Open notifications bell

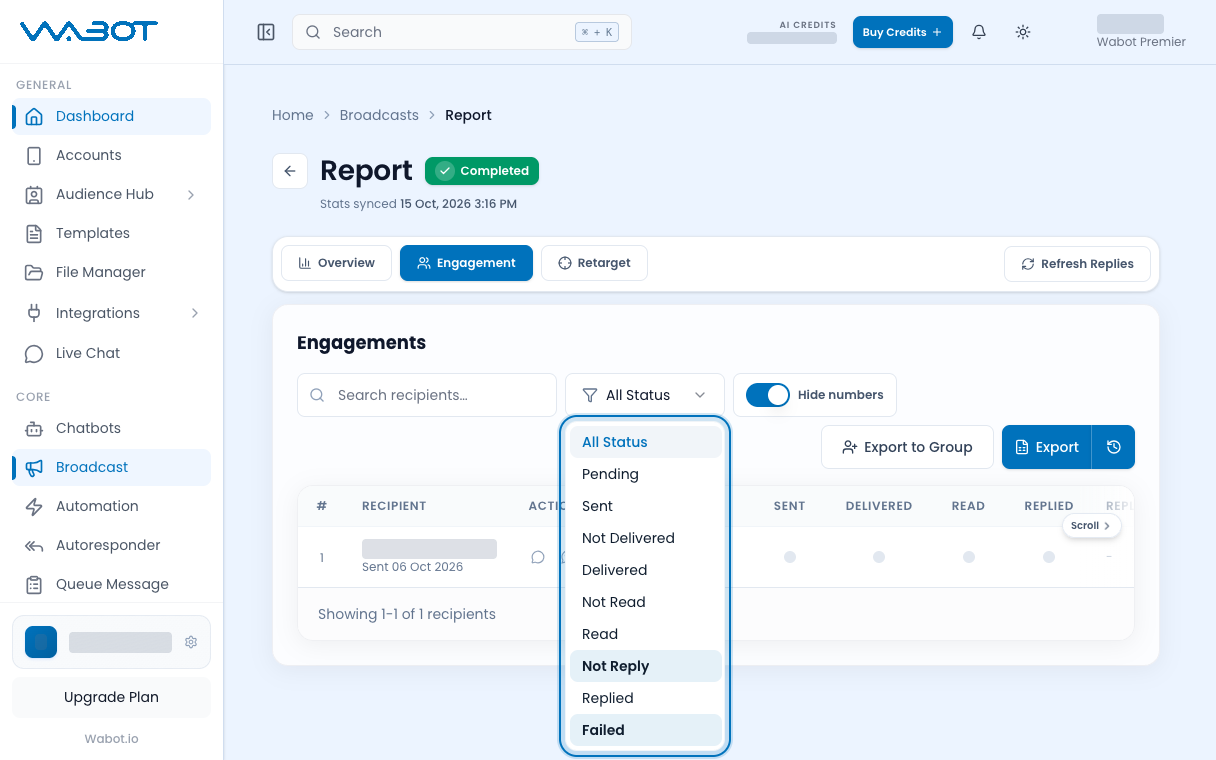tap(979, 32)
